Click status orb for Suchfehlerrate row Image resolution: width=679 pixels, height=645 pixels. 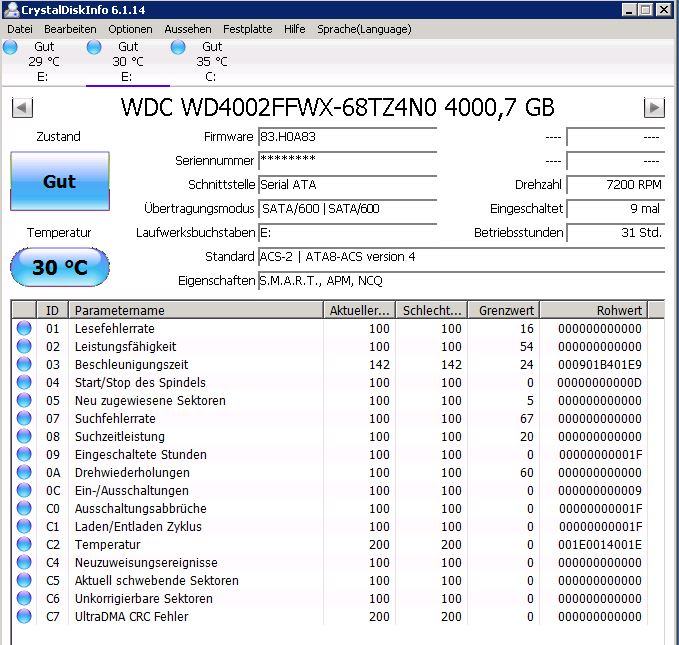(x=24, y=418)
